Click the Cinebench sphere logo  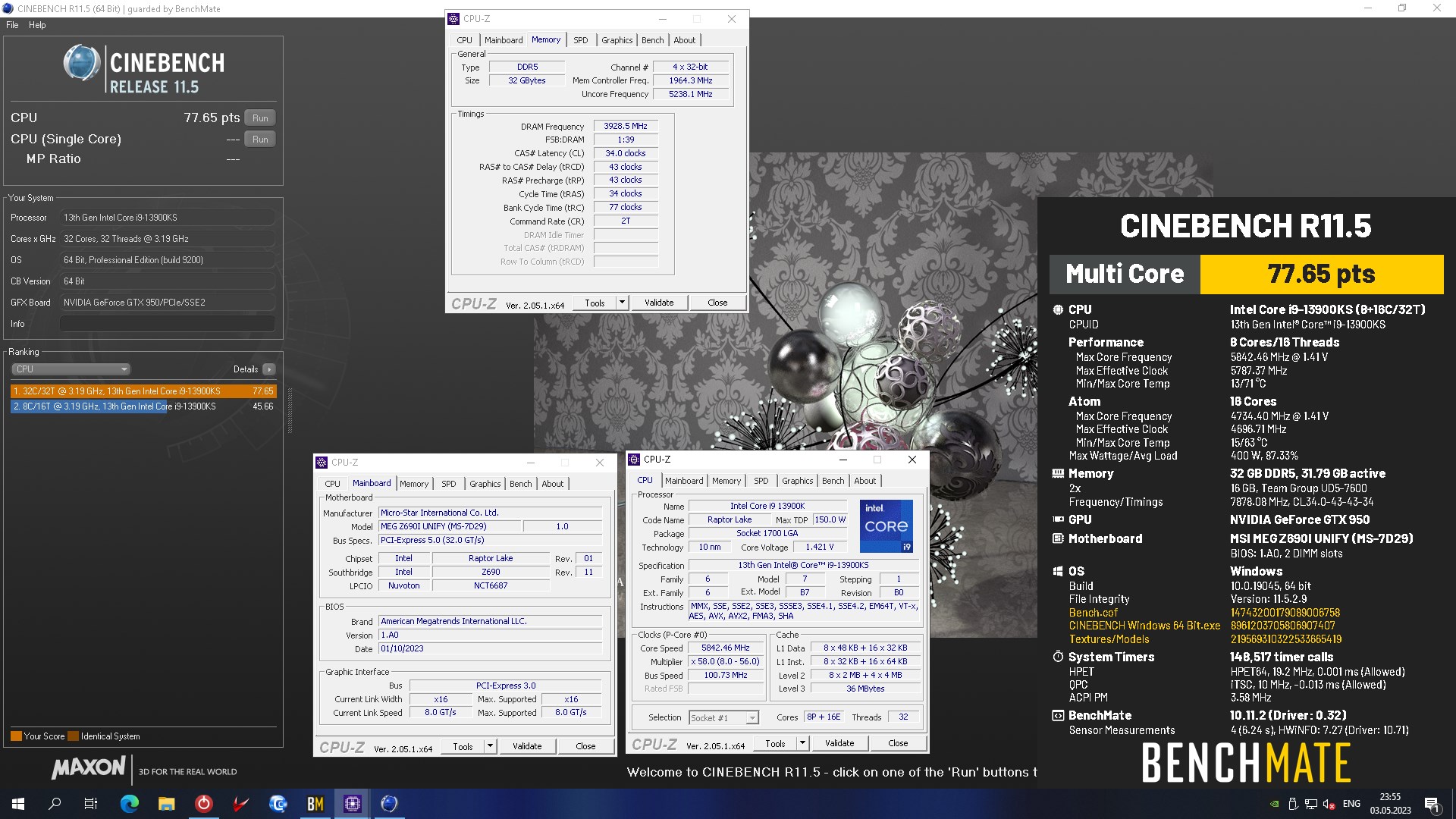tap(81, 63)
